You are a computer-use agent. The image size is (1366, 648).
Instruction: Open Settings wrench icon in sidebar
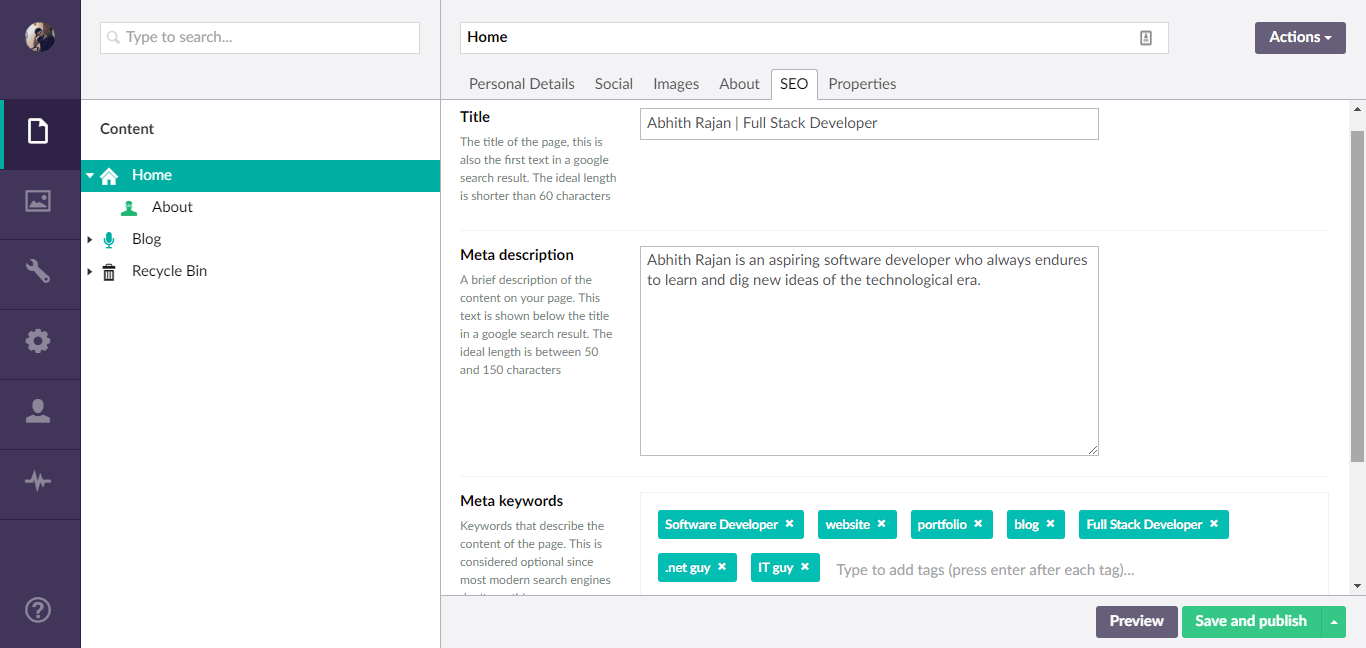point(38,271)
